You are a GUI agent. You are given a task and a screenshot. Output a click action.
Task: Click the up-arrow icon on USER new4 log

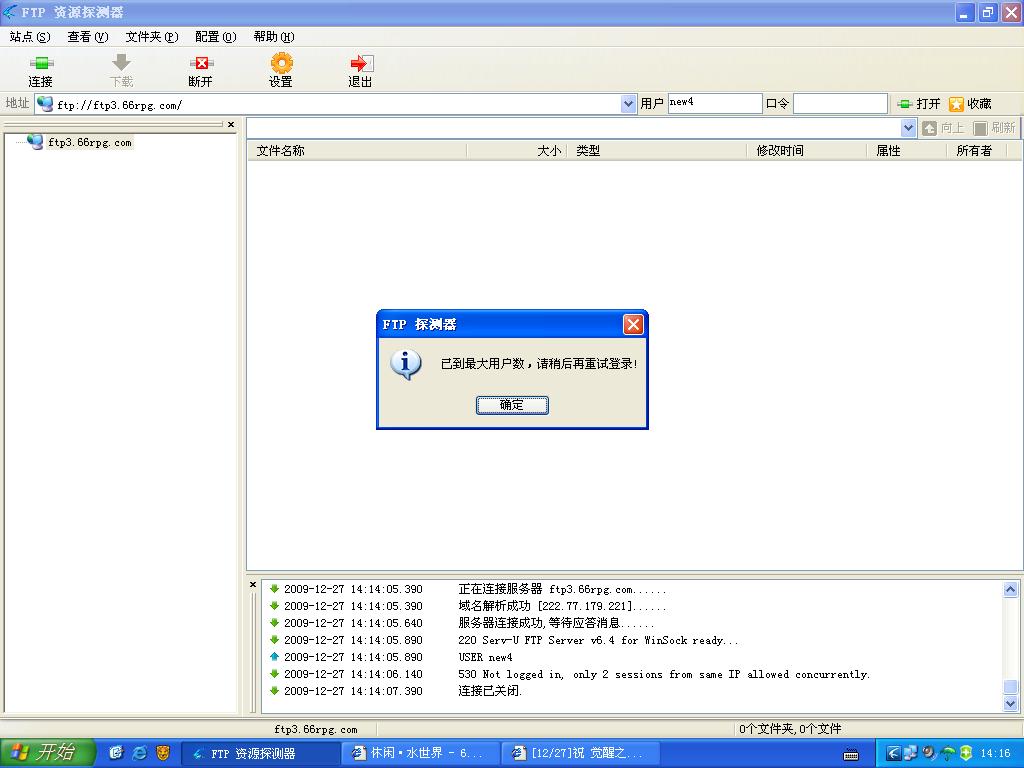(274, 656)
